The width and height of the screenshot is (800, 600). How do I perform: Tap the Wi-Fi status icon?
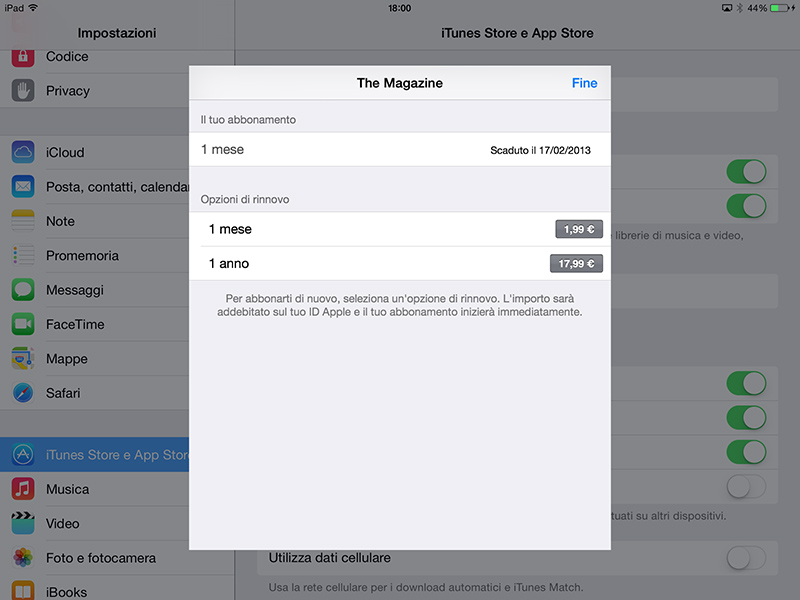[x=33, y=8]
